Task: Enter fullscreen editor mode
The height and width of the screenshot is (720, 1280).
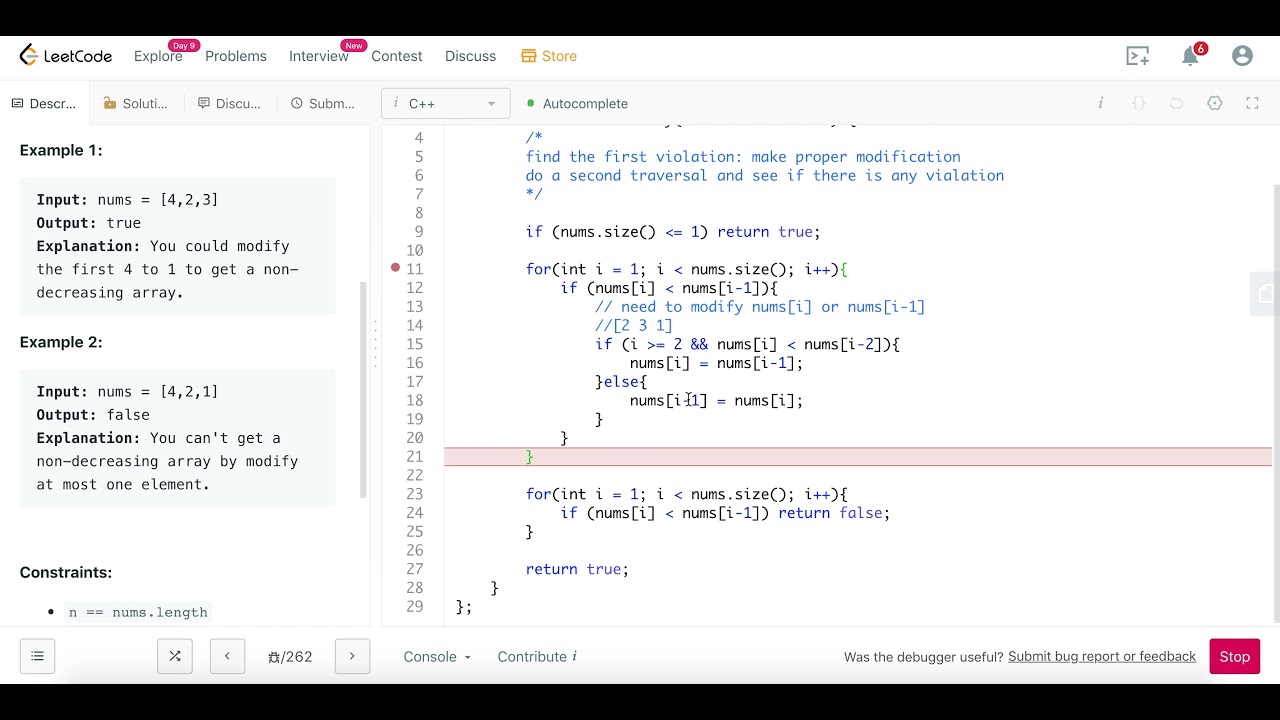Action: (1252, 103)
